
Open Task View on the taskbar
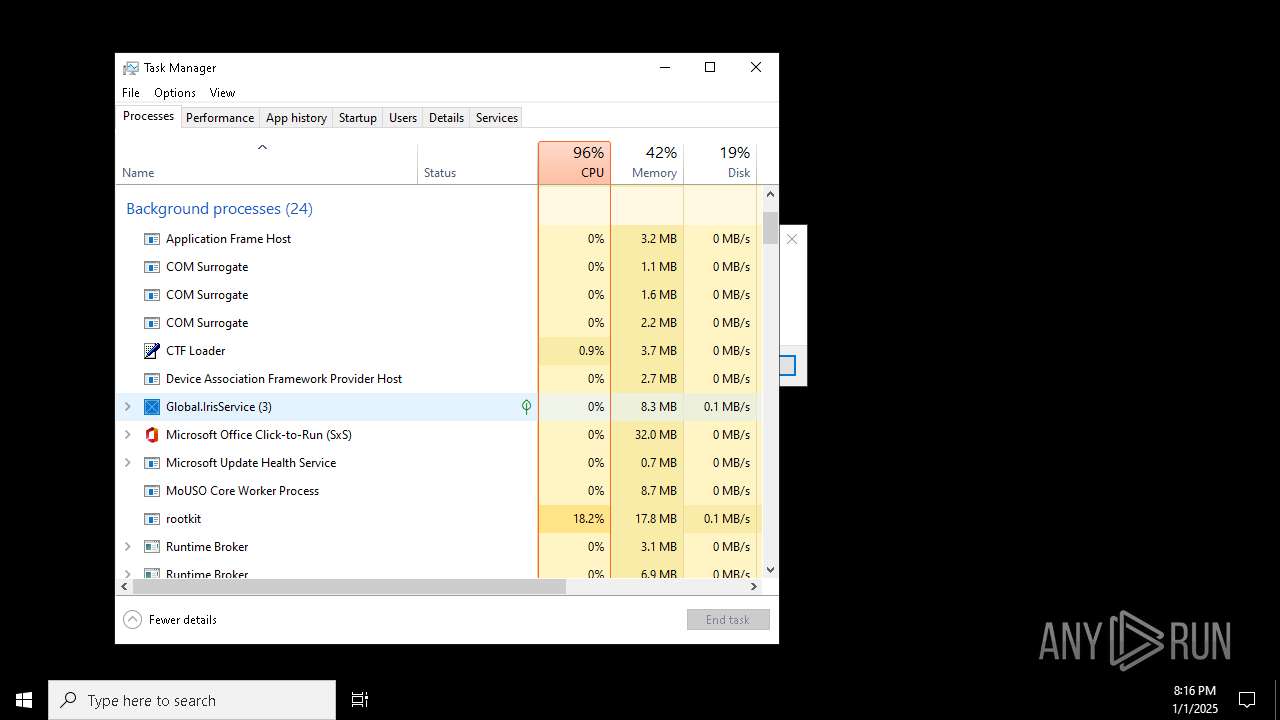tap(360, 700)
